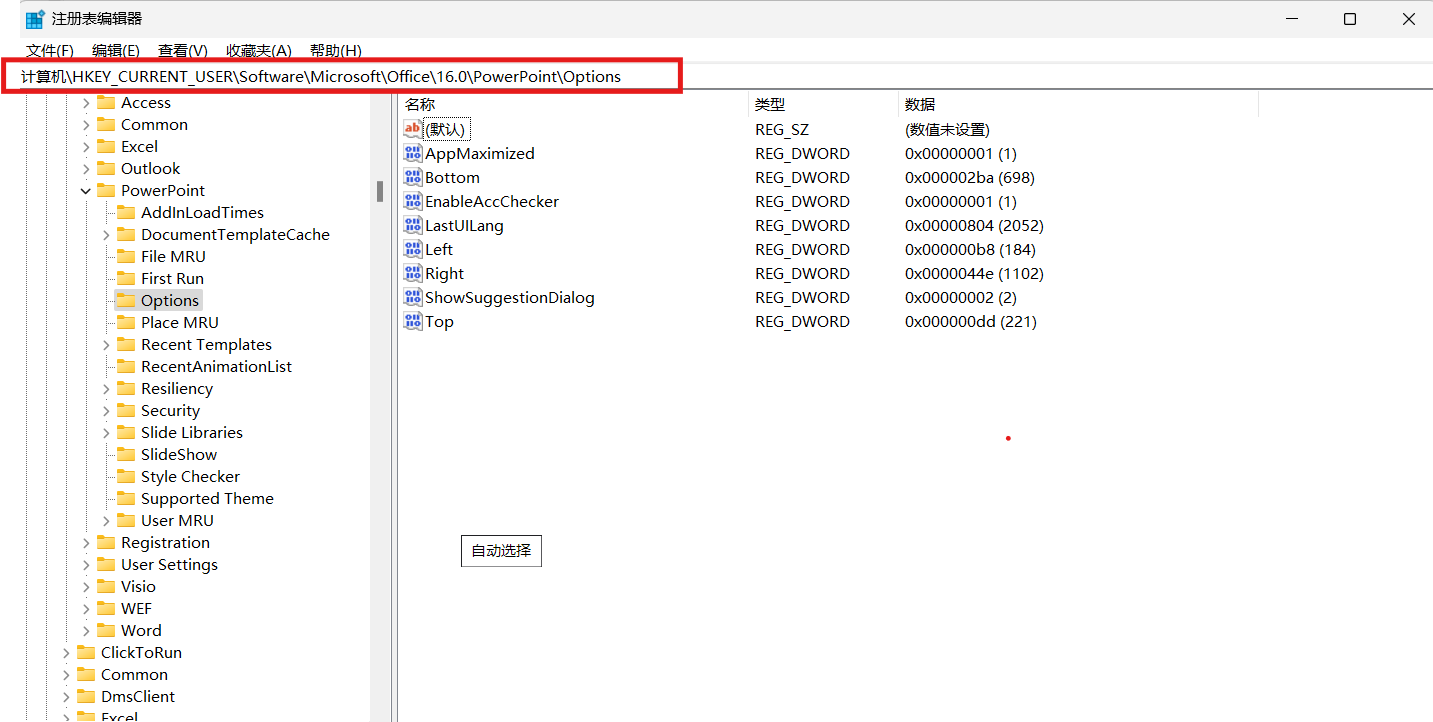
Task: Select the Visio folder icon
Action: click(x=106, y=586)
